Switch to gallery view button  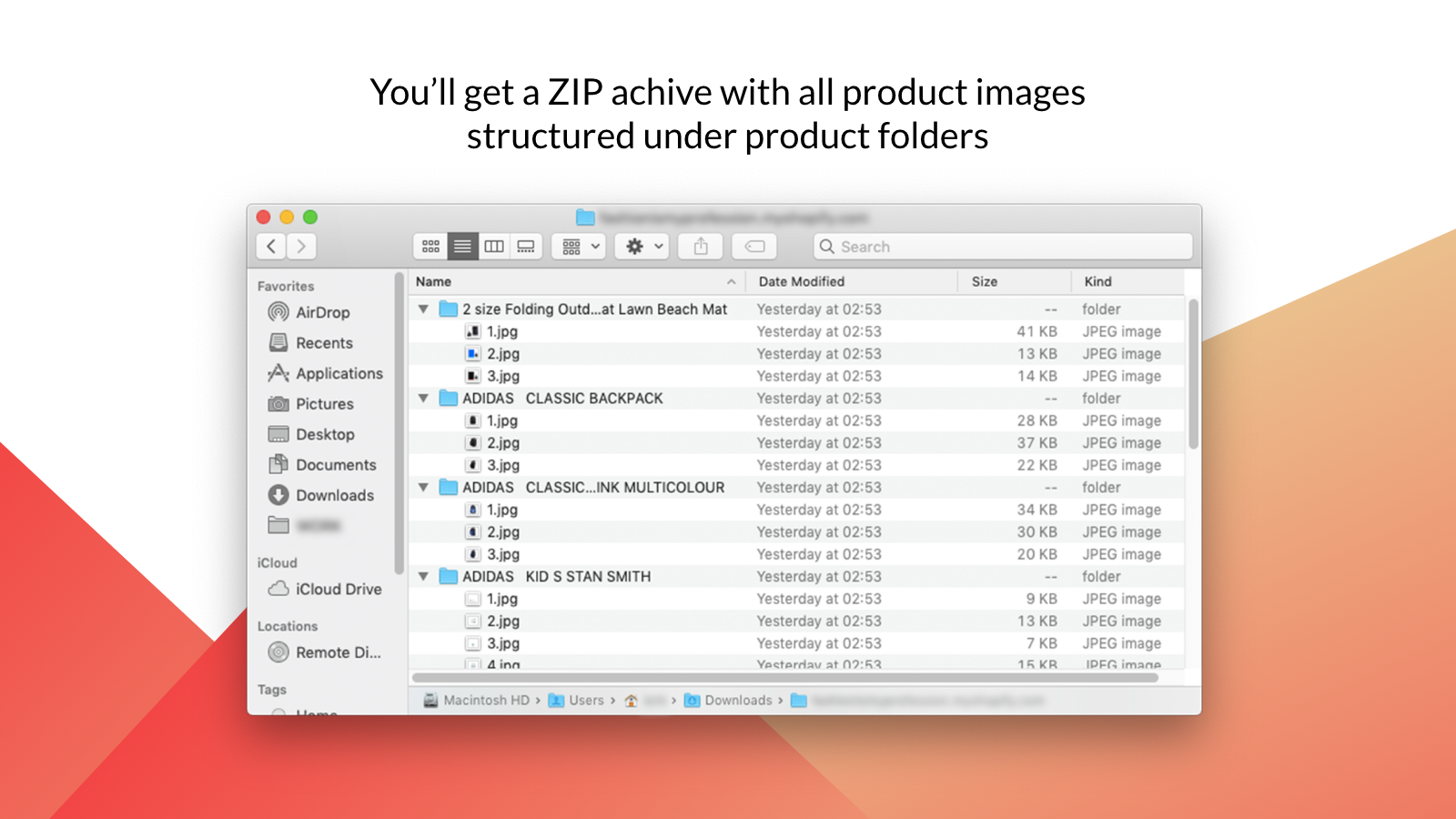(x=526, y=247)
